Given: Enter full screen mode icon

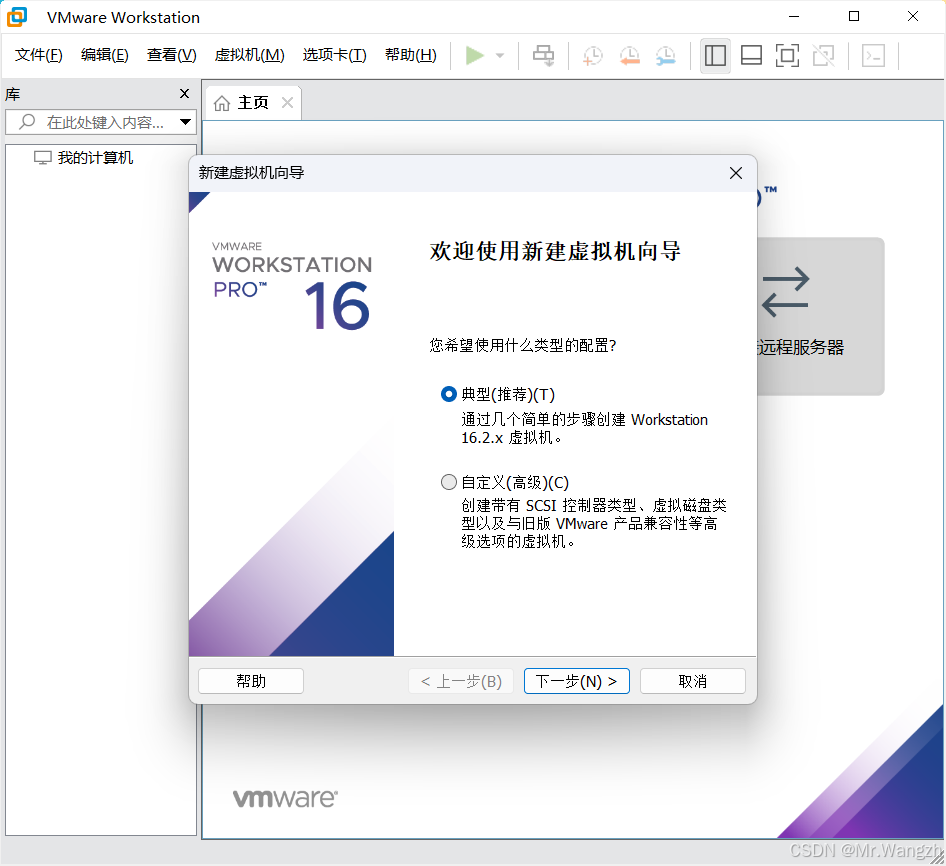Looking at the screenshot, I should (x=787, y=56).
